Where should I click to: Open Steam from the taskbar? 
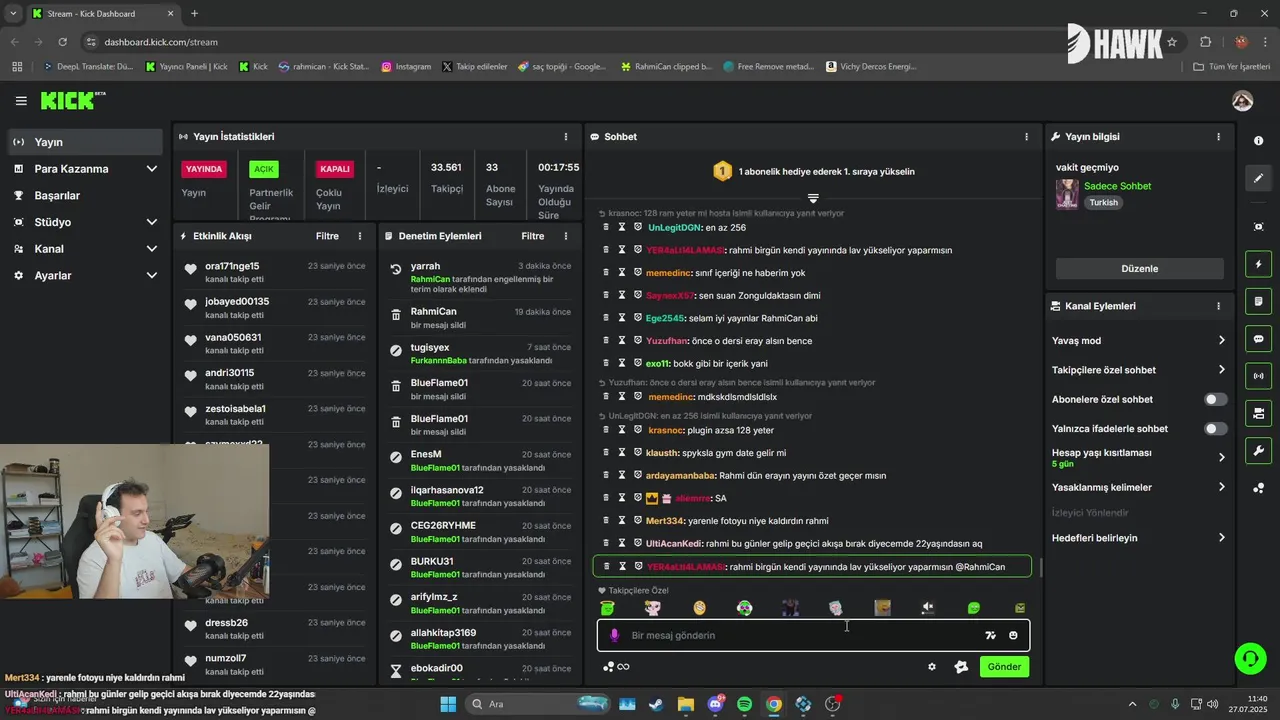coord(656,704)
